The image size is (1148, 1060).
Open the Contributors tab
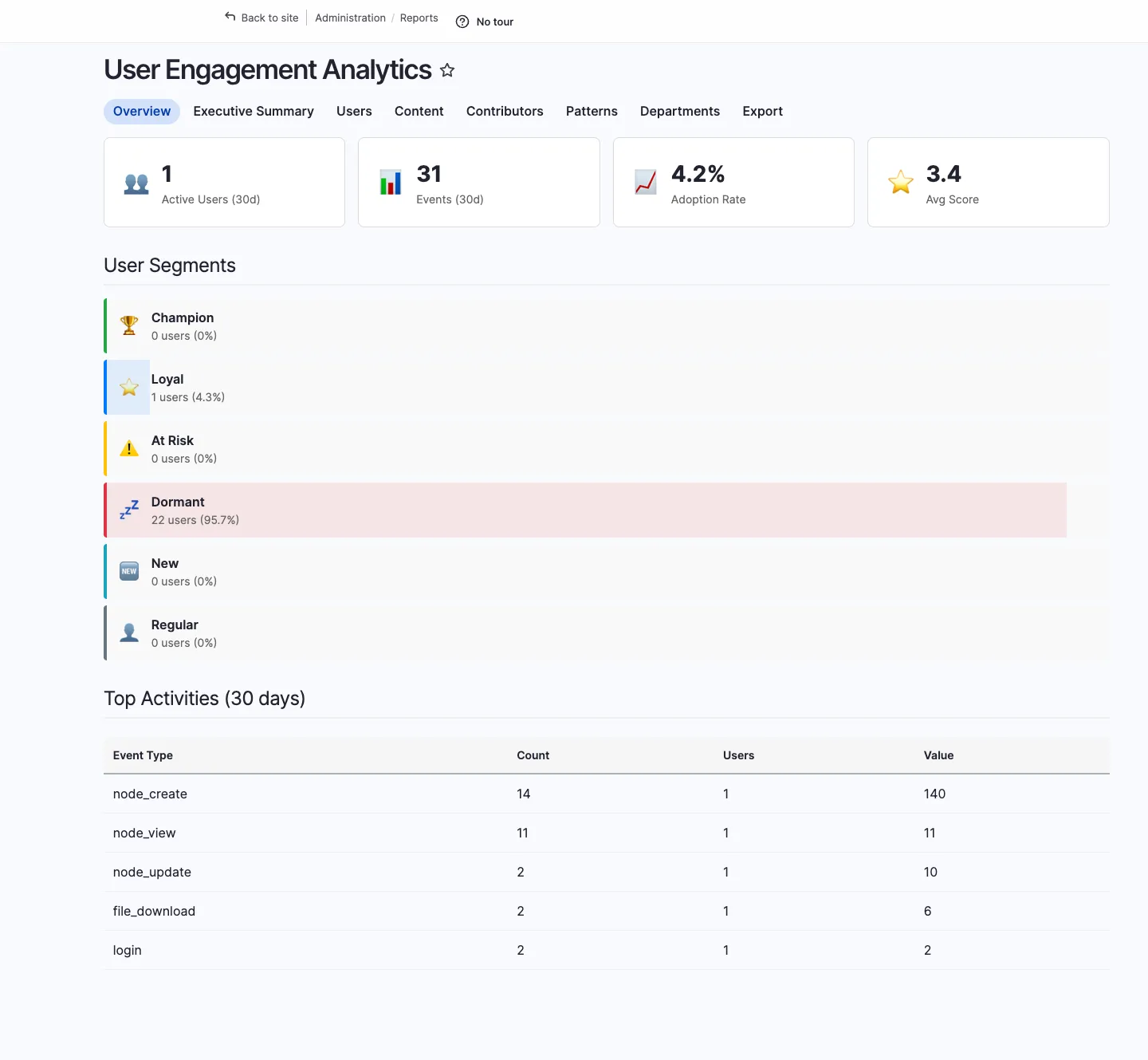(505, 112)
